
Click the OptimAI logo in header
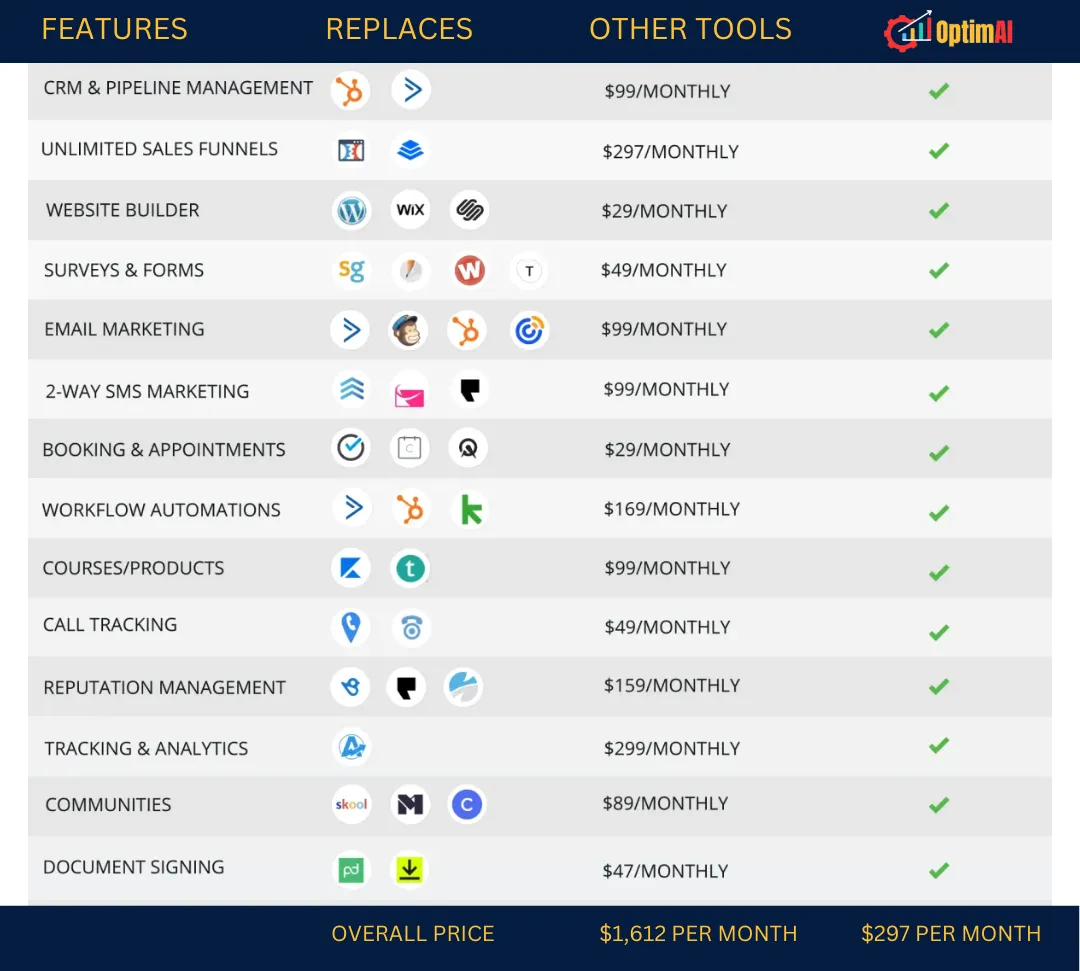click(948, 31)
